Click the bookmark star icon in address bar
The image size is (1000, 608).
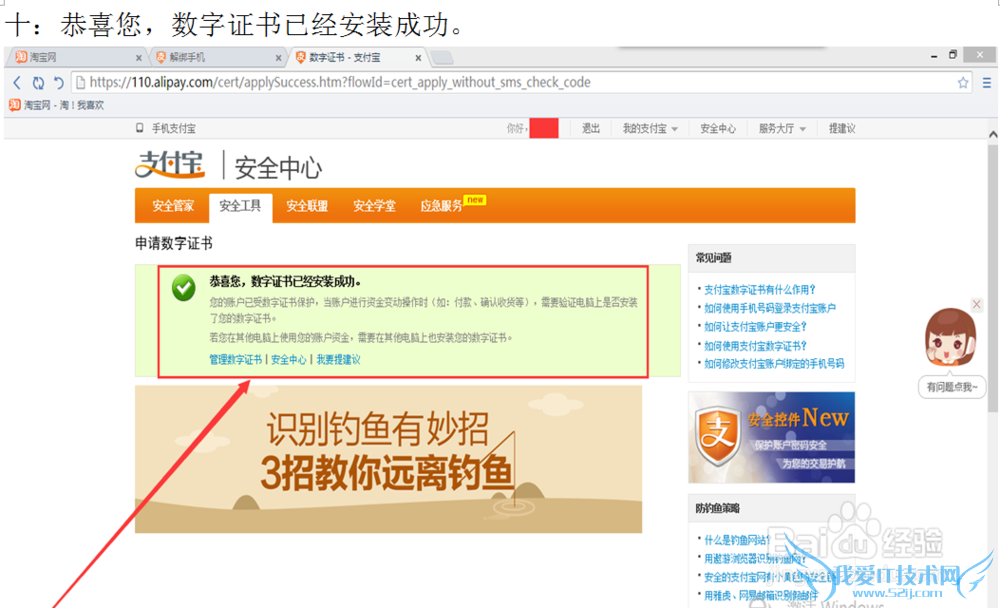tap(963, 82)
